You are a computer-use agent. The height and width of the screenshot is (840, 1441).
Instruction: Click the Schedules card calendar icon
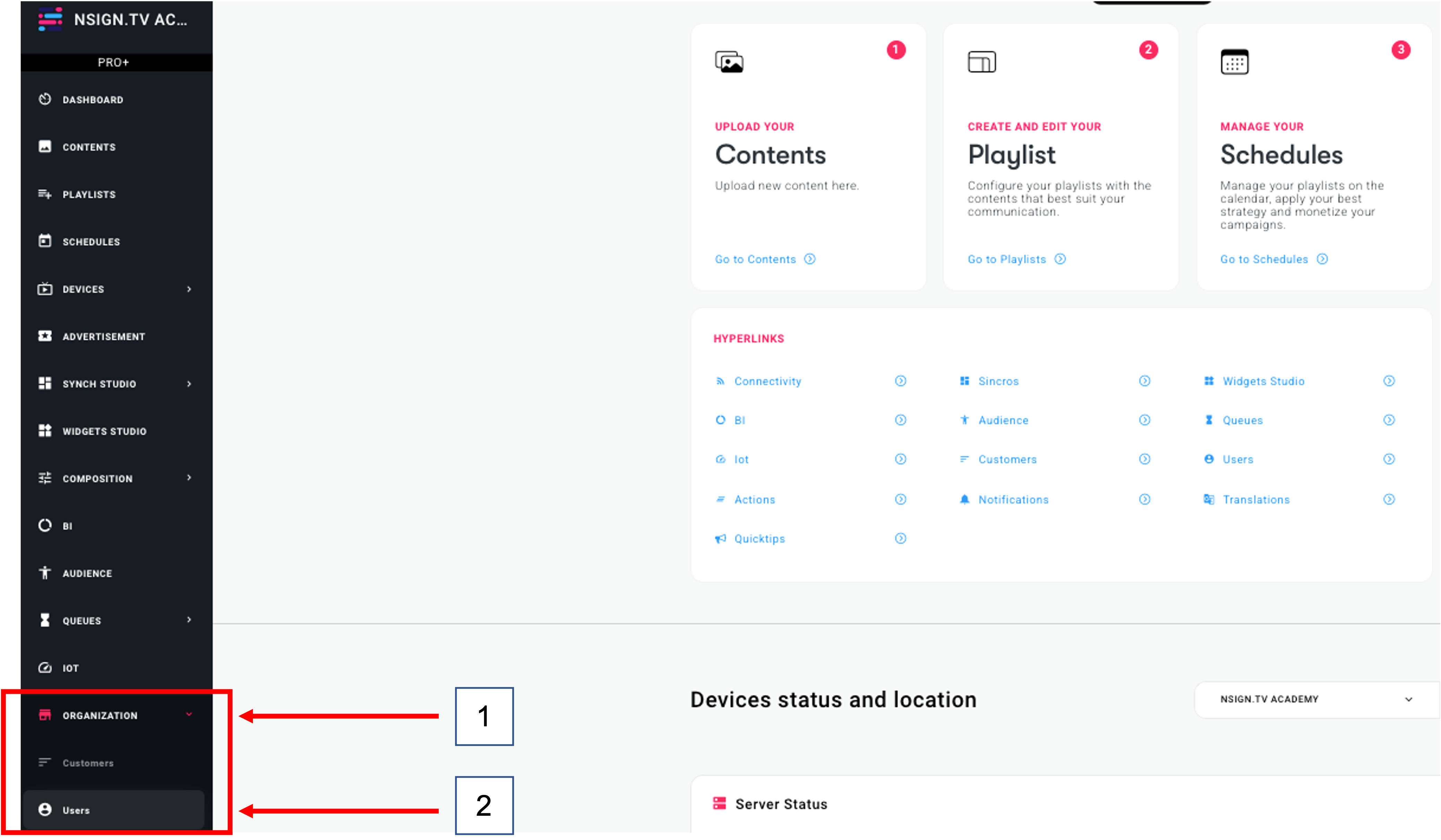point(1234,62)
